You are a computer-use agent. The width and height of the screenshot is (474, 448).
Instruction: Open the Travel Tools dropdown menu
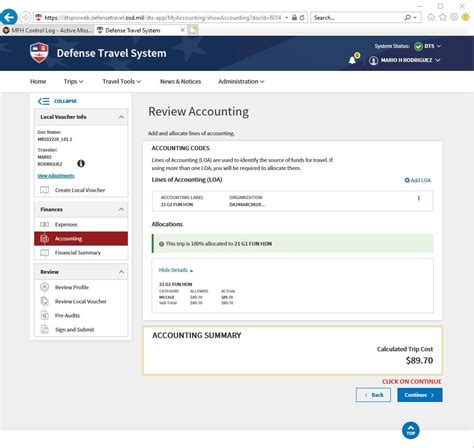point(122,82)
